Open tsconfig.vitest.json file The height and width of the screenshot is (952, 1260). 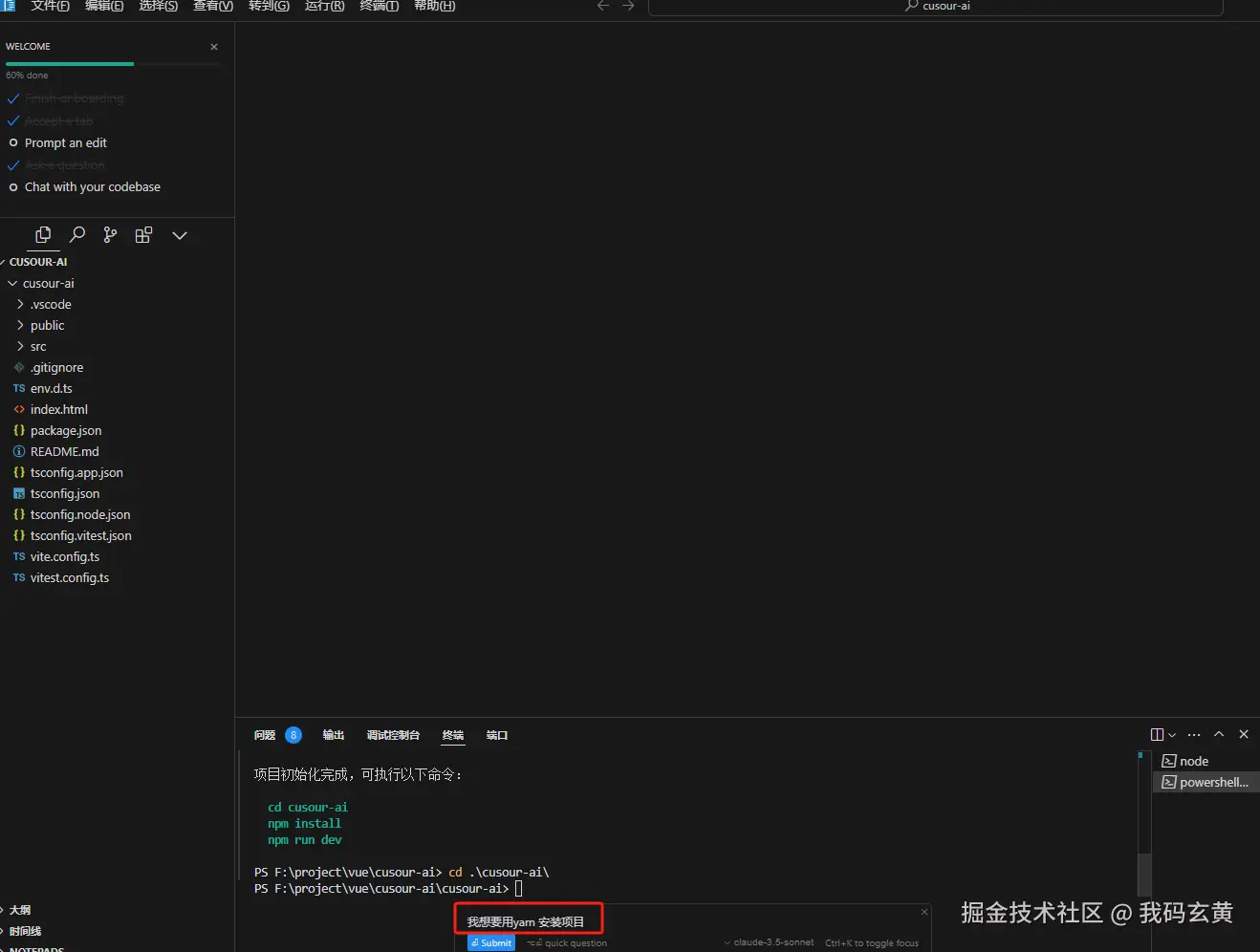click(x=81, y=536)
